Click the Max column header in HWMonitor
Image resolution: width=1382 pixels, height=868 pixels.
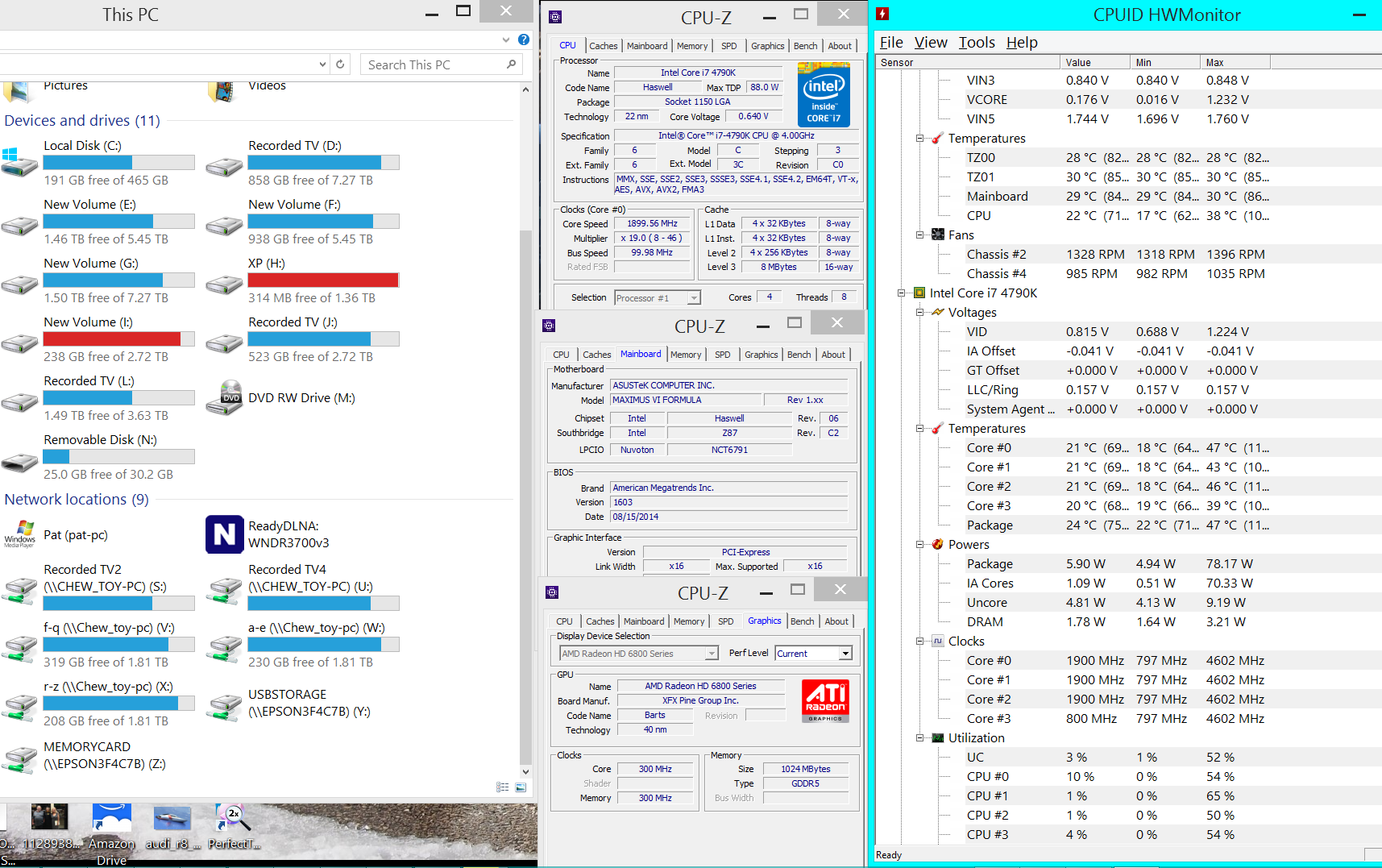[x=1235, y=63]
